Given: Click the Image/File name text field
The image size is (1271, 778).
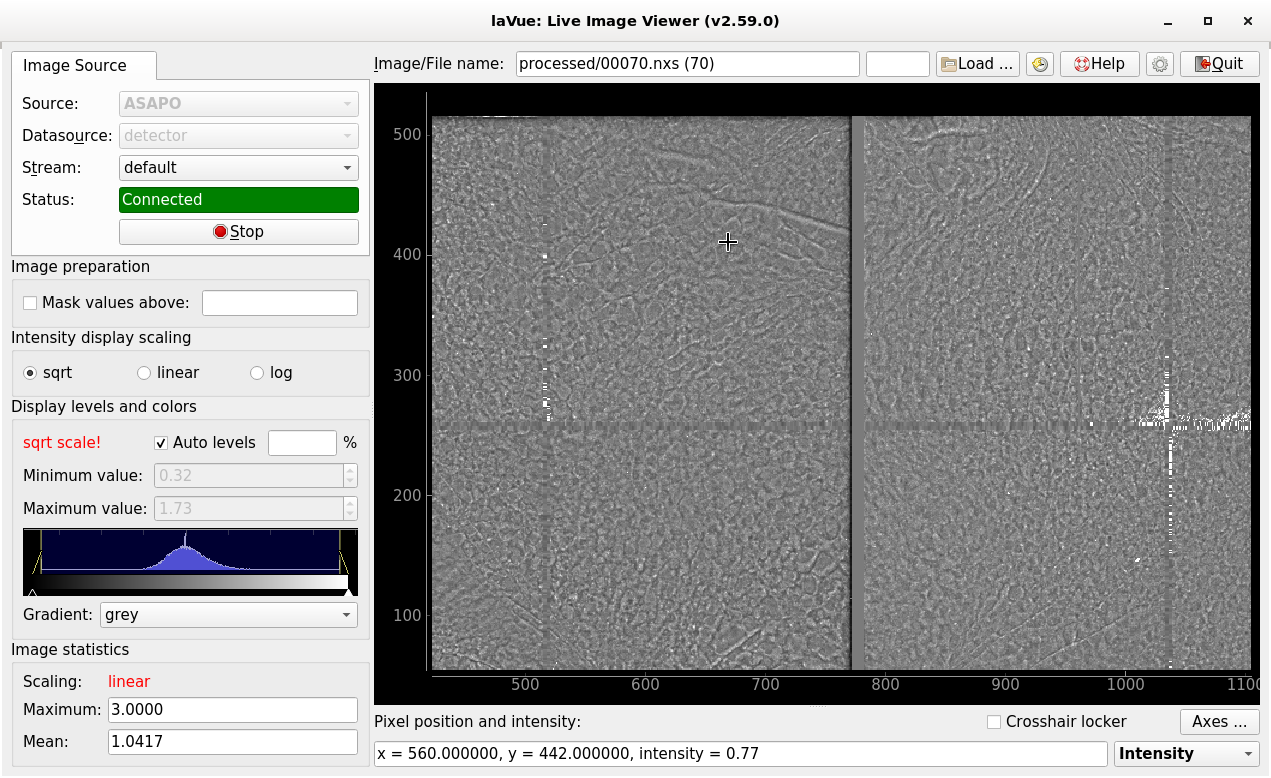Looking at the screenshot, I should 687,64.
